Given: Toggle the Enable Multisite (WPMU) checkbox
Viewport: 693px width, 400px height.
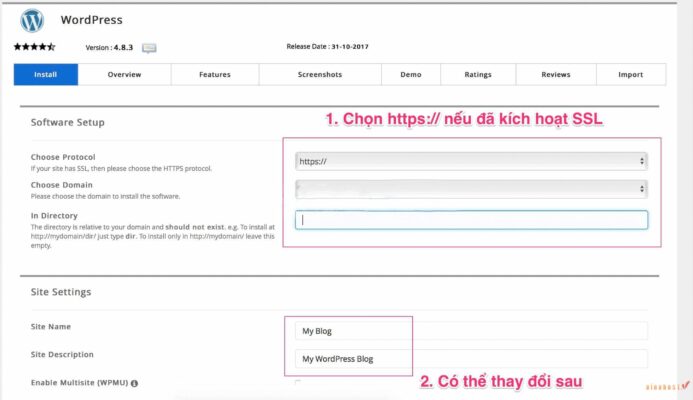Looking at the screenshot, I should pos(298,382).
